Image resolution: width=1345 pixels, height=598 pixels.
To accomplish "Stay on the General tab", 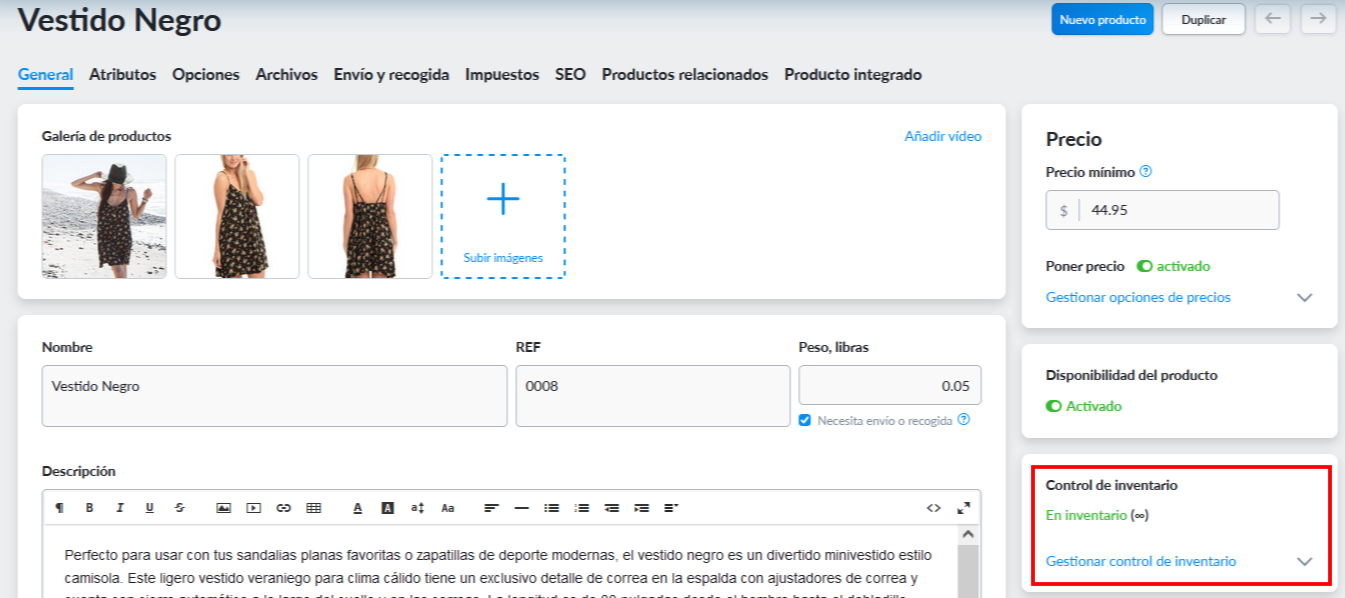I will [x=46, y=74].
